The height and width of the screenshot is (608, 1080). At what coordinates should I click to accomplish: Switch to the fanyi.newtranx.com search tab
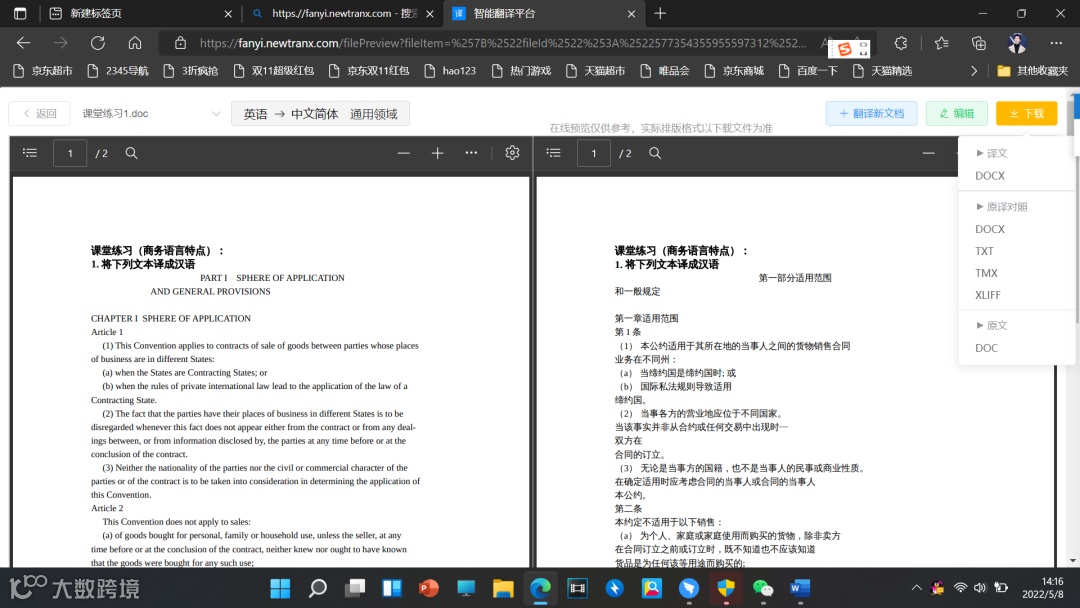point(342,13)
